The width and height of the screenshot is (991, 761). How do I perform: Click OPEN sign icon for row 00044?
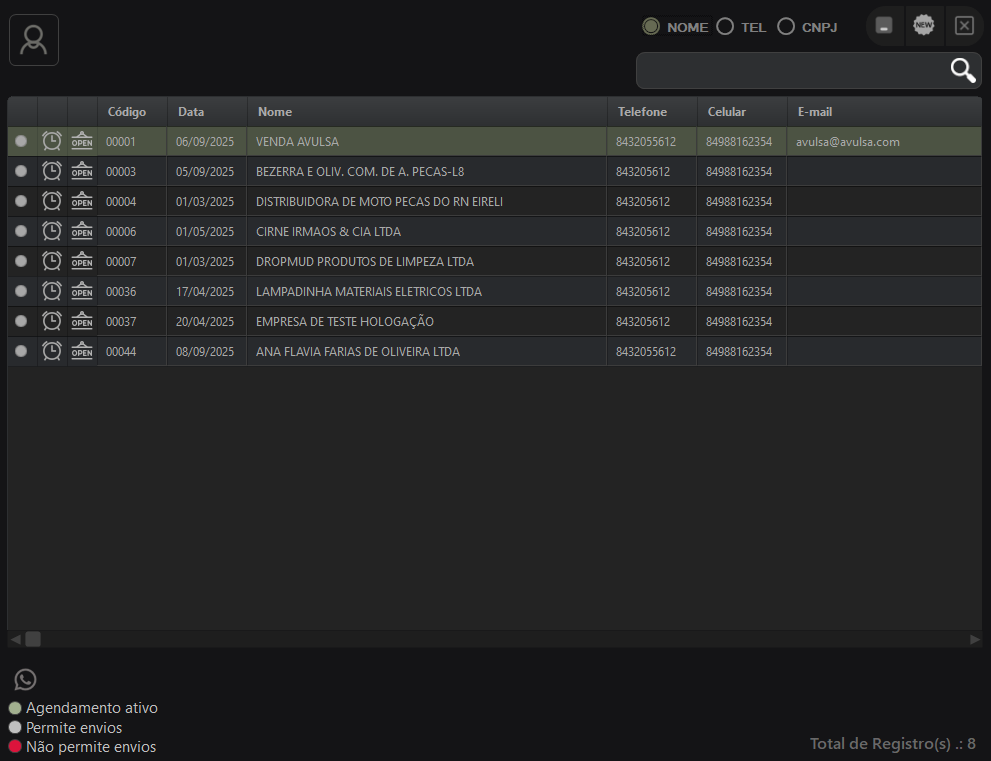pyautogui.click(x=82, y=352)
